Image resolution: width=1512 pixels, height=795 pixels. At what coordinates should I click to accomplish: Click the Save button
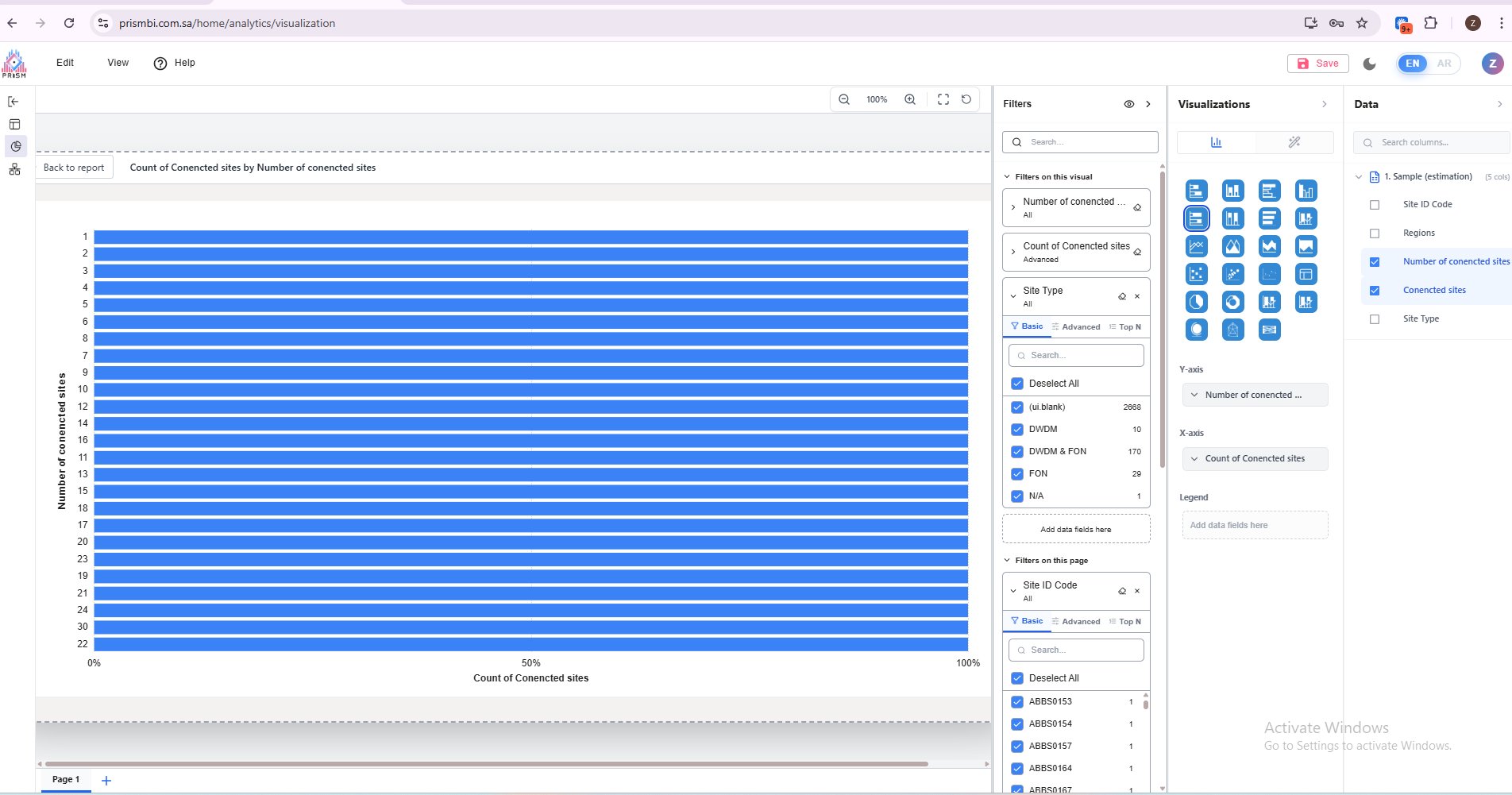click(1317, 64)
